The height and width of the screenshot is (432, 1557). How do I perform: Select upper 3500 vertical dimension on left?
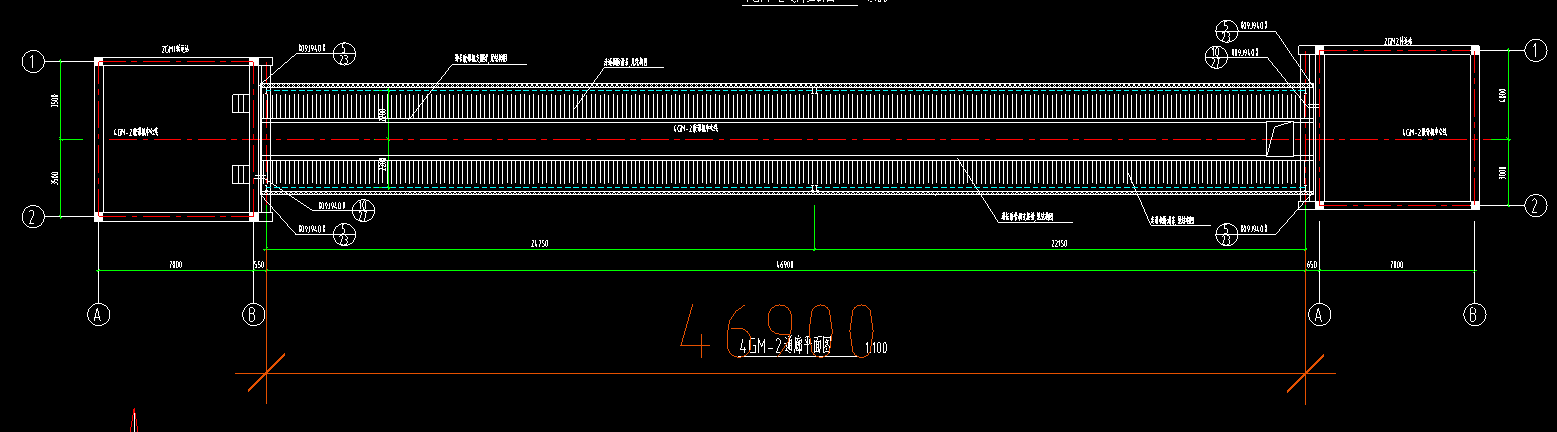tap(56, 100)
